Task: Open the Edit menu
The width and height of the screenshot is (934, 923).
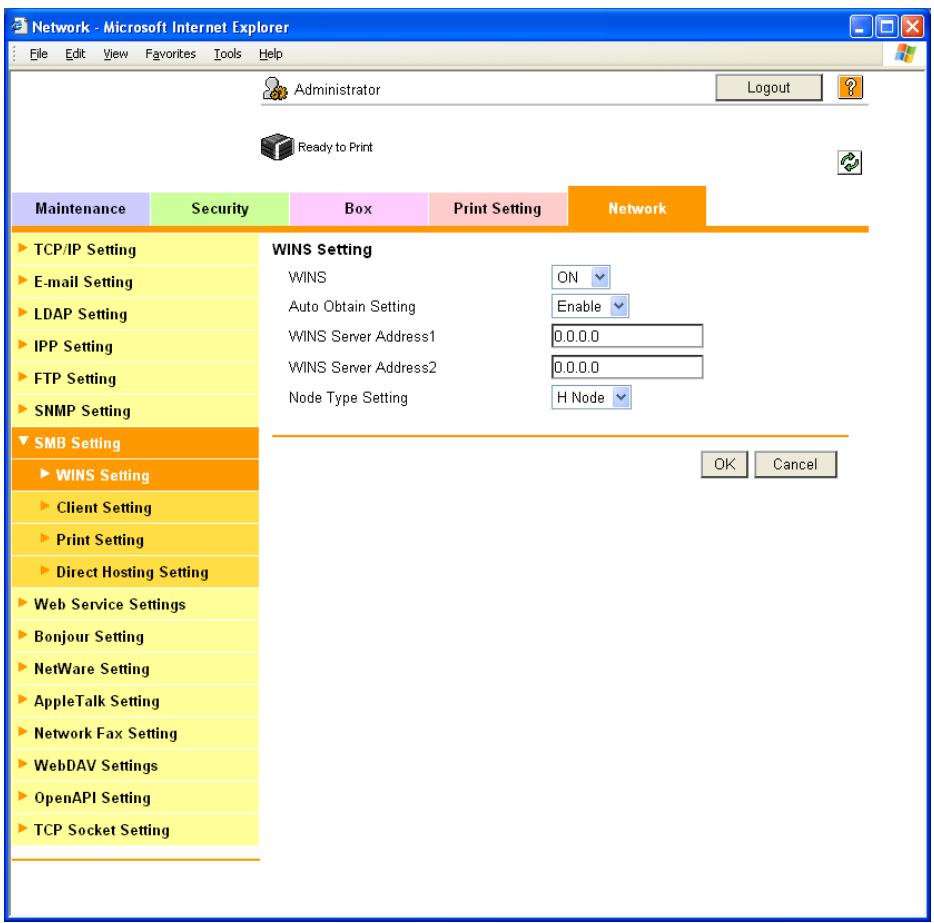Action: point(75,54)
